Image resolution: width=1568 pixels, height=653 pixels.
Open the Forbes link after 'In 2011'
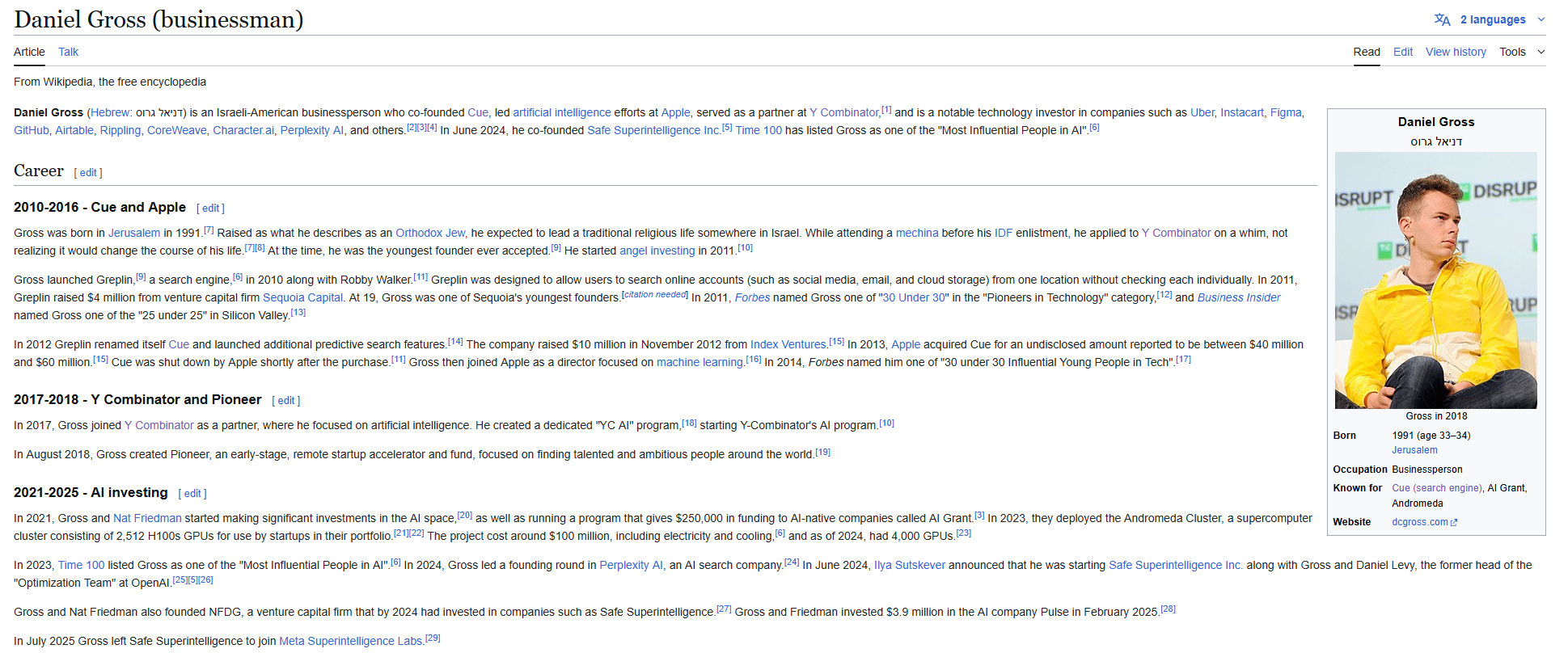pyautogui.click(x=752, y=297)
